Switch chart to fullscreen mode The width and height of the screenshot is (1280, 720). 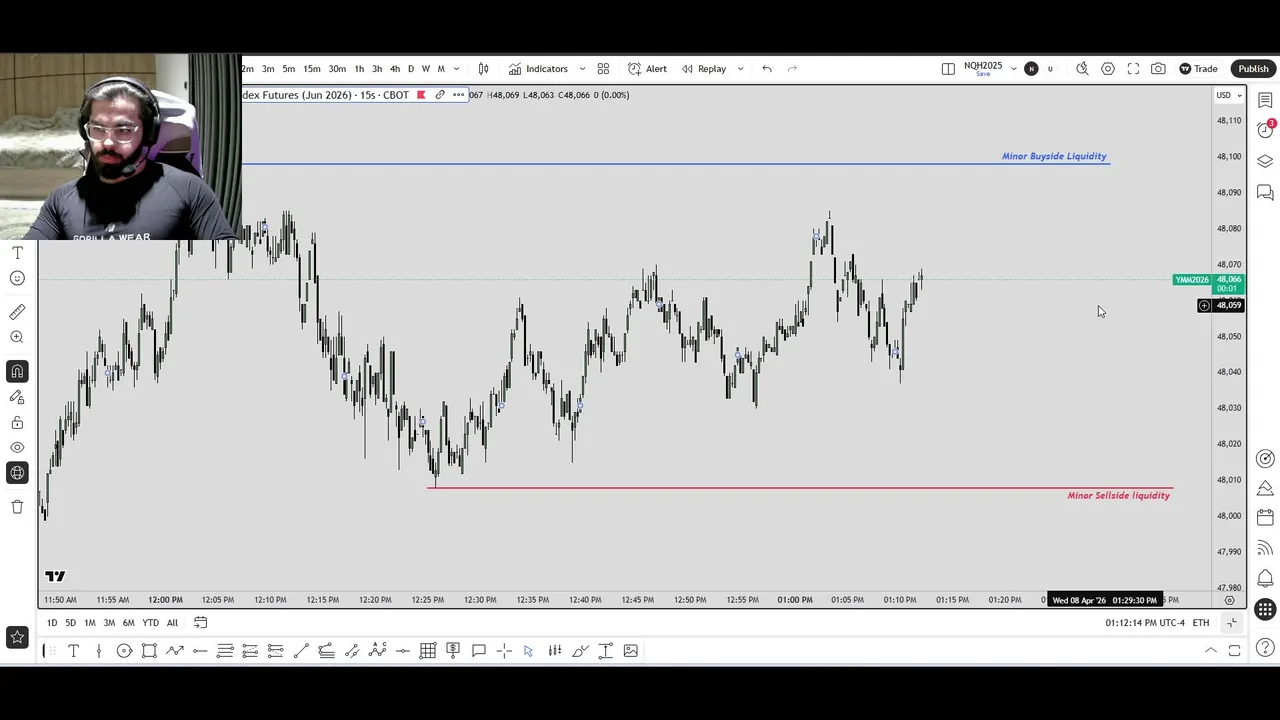click(1133, 69)
